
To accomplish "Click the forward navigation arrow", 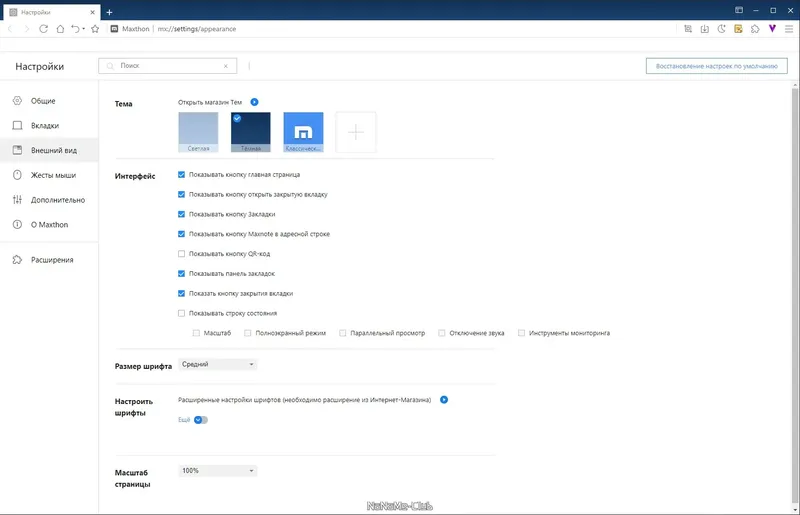I will click(x=27, y=29).
